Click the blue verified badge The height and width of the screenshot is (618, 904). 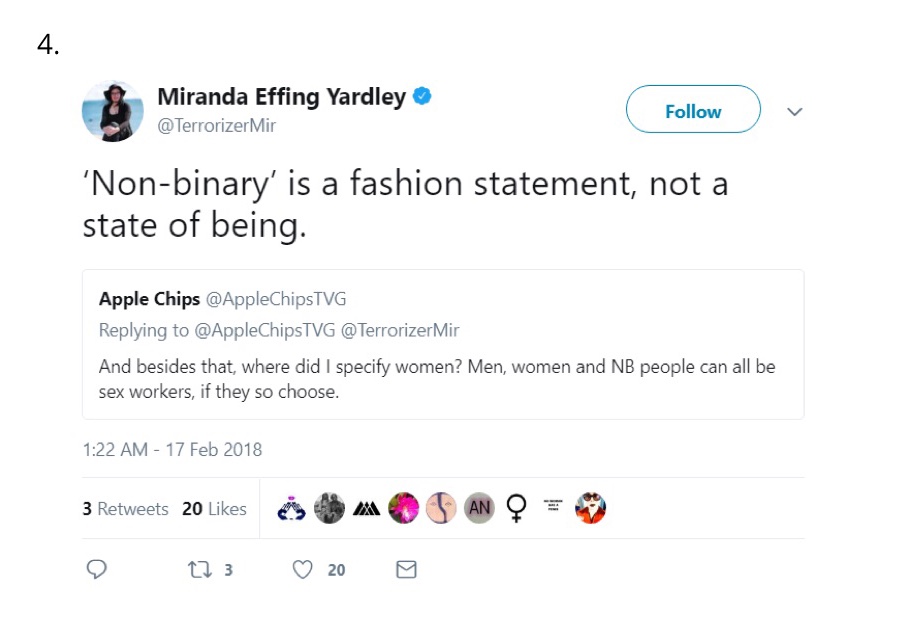click(x=423, y=97)
